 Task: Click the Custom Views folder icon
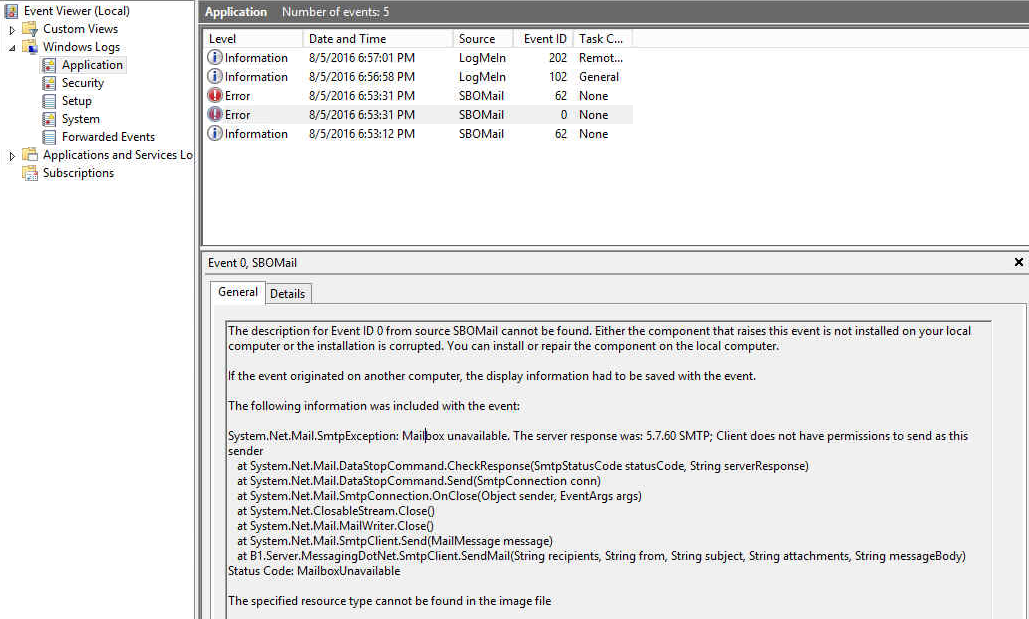(31, 28)
